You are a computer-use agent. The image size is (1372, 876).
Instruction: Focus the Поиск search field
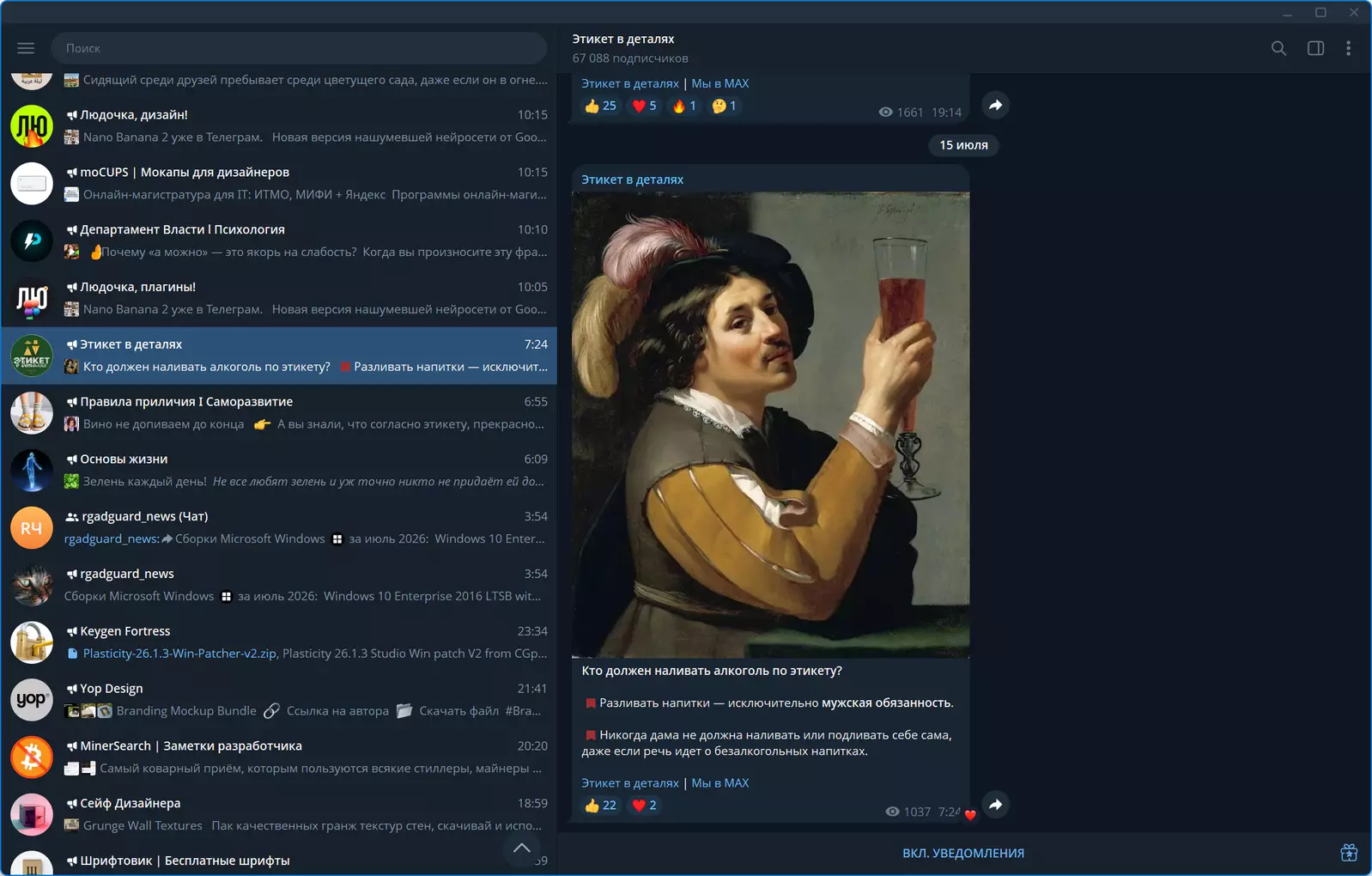click(x=299, y=48)
